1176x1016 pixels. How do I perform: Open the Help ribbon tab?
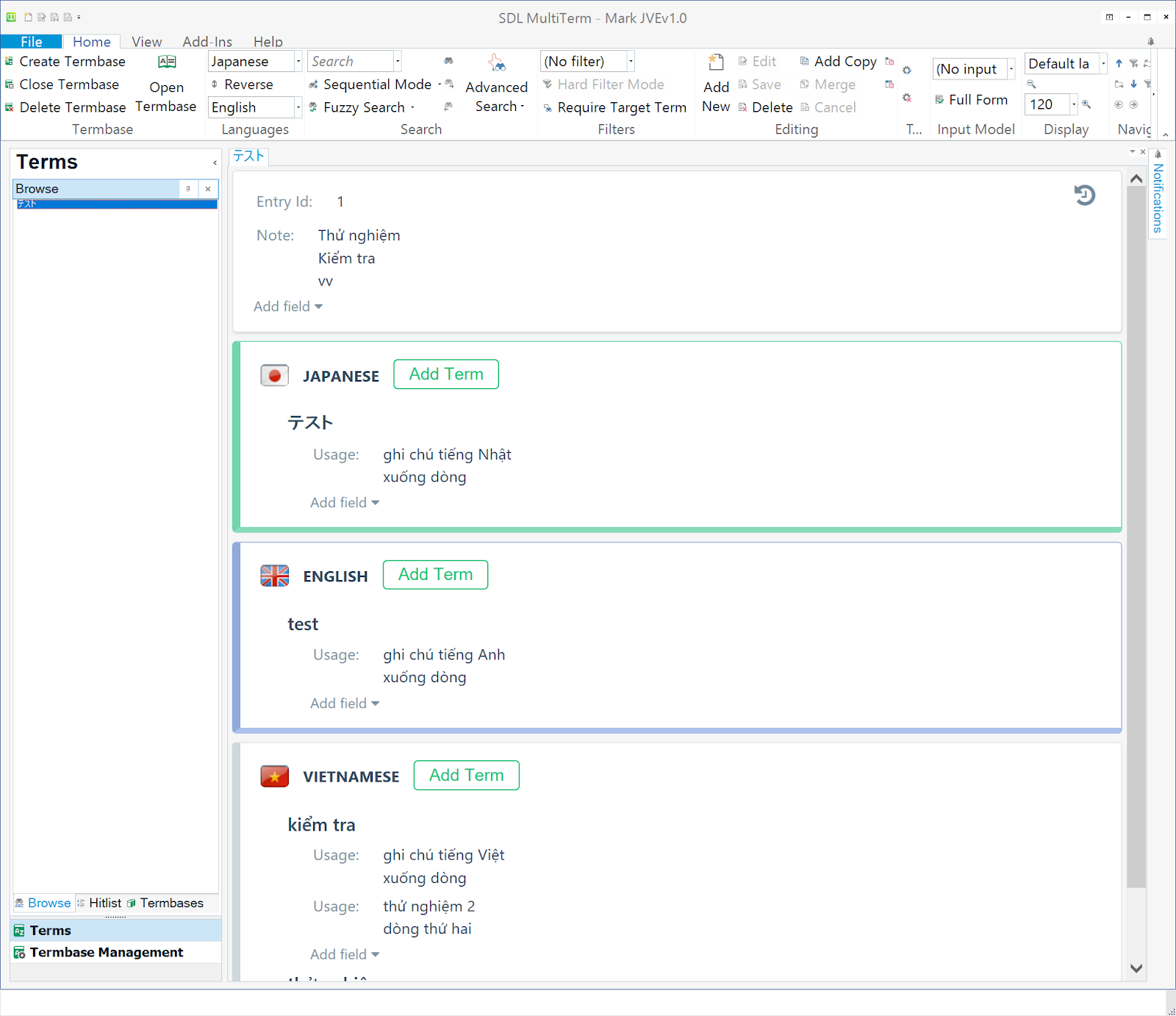268,42
